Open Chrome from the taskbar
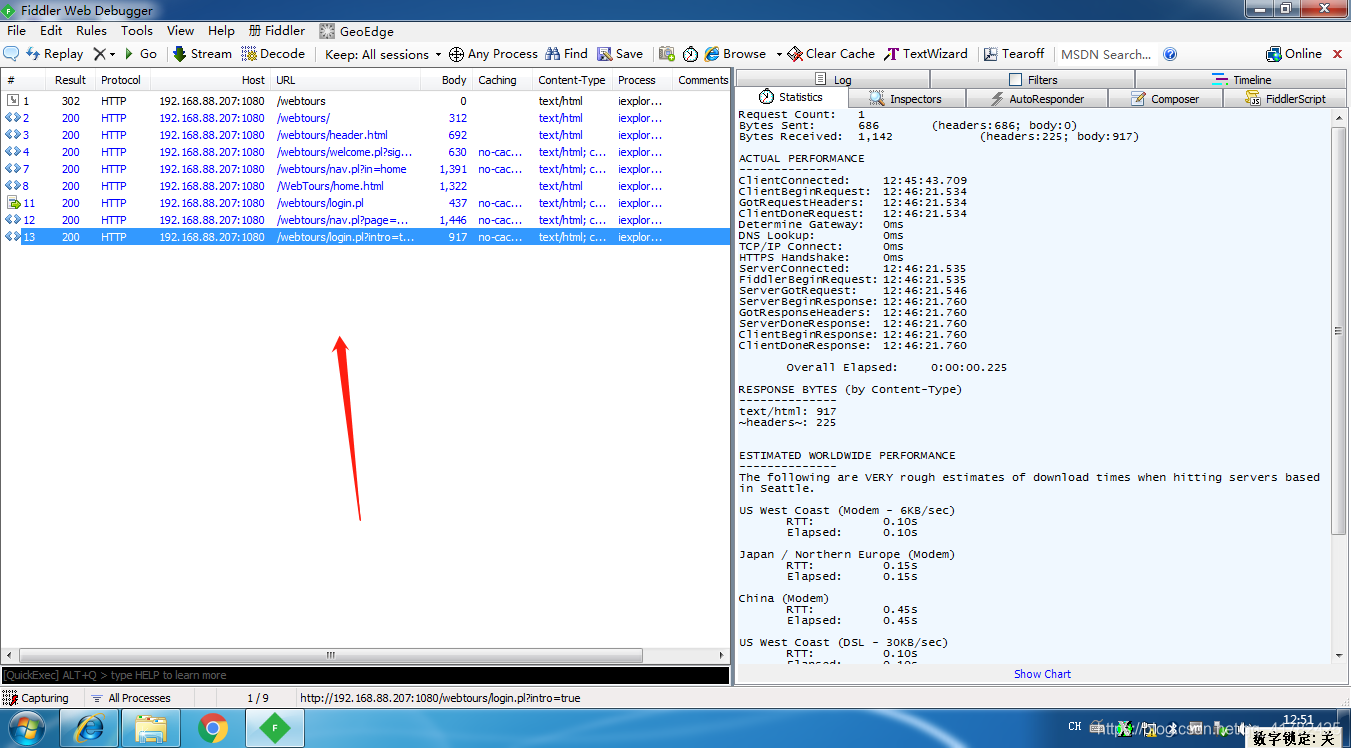This screenshot has height=748, width=1351. click(x=212, y=728)
